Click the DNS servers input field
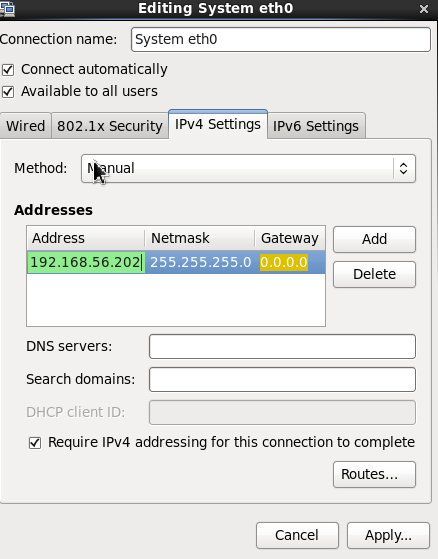 (282, 346)
